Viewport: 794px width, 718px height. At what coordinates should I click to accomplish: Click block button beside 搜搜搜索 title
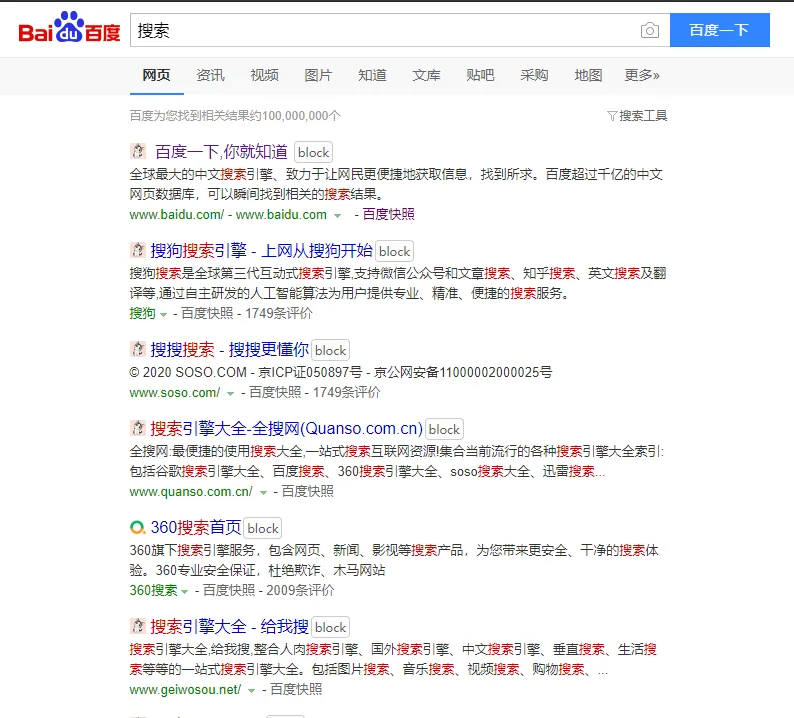pyautogui.click(x=331, y=350)
